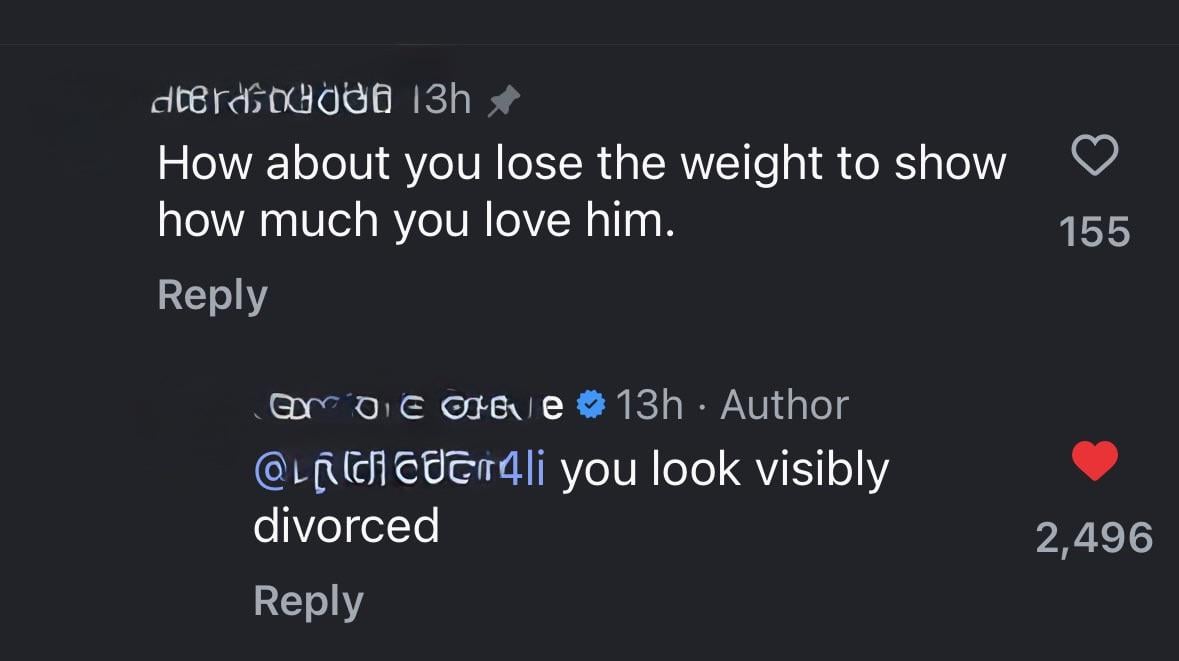The image size is (1179, 661).
Task: Click the dark header strip above the comments
Action: (589, 22)
